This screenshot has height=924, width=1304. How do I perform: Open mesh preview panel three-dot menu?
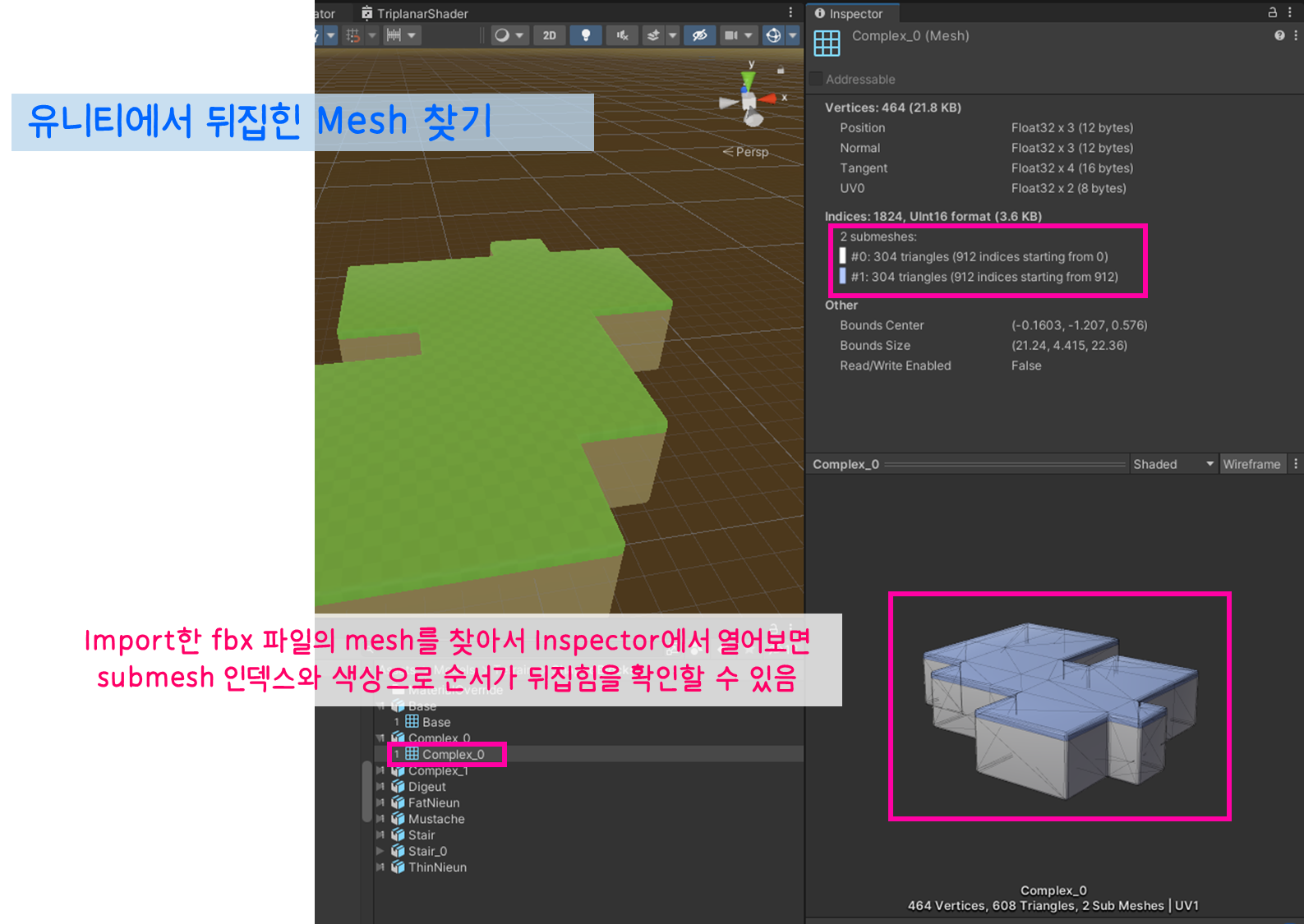pyautogui.click(x=1296, y=464)
